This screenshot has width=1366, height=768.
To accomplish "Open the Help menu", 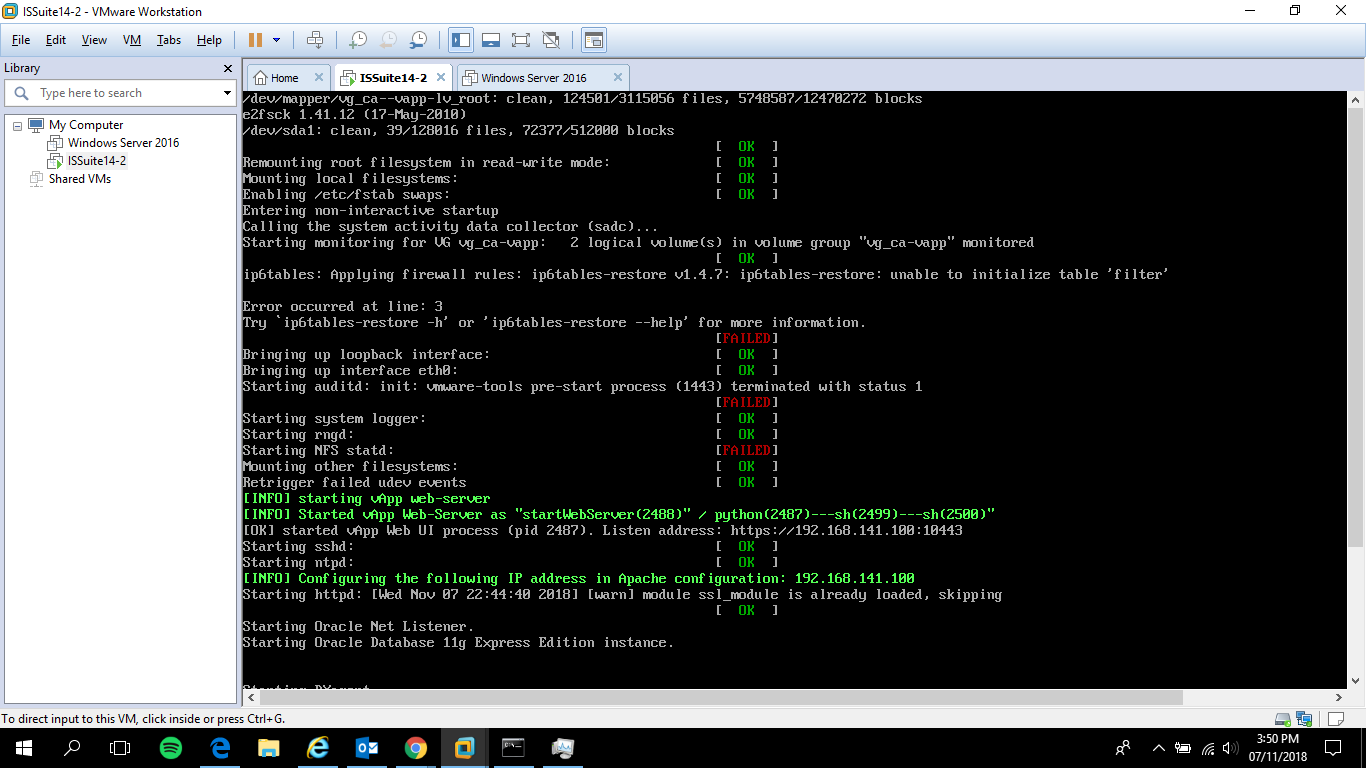I will pos(209,40).
